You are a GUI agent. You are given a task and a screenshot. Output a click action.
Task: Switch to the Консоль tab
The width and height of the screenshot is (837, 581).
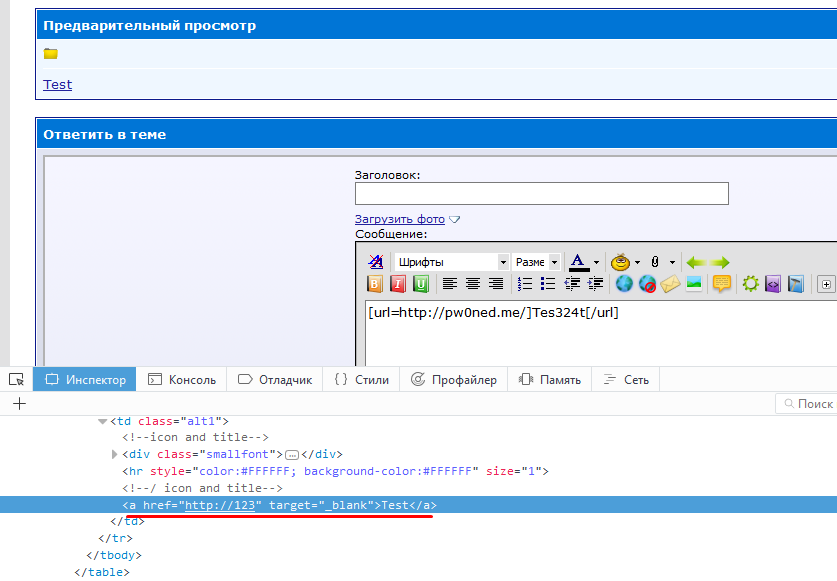click(x=181, y=380)
